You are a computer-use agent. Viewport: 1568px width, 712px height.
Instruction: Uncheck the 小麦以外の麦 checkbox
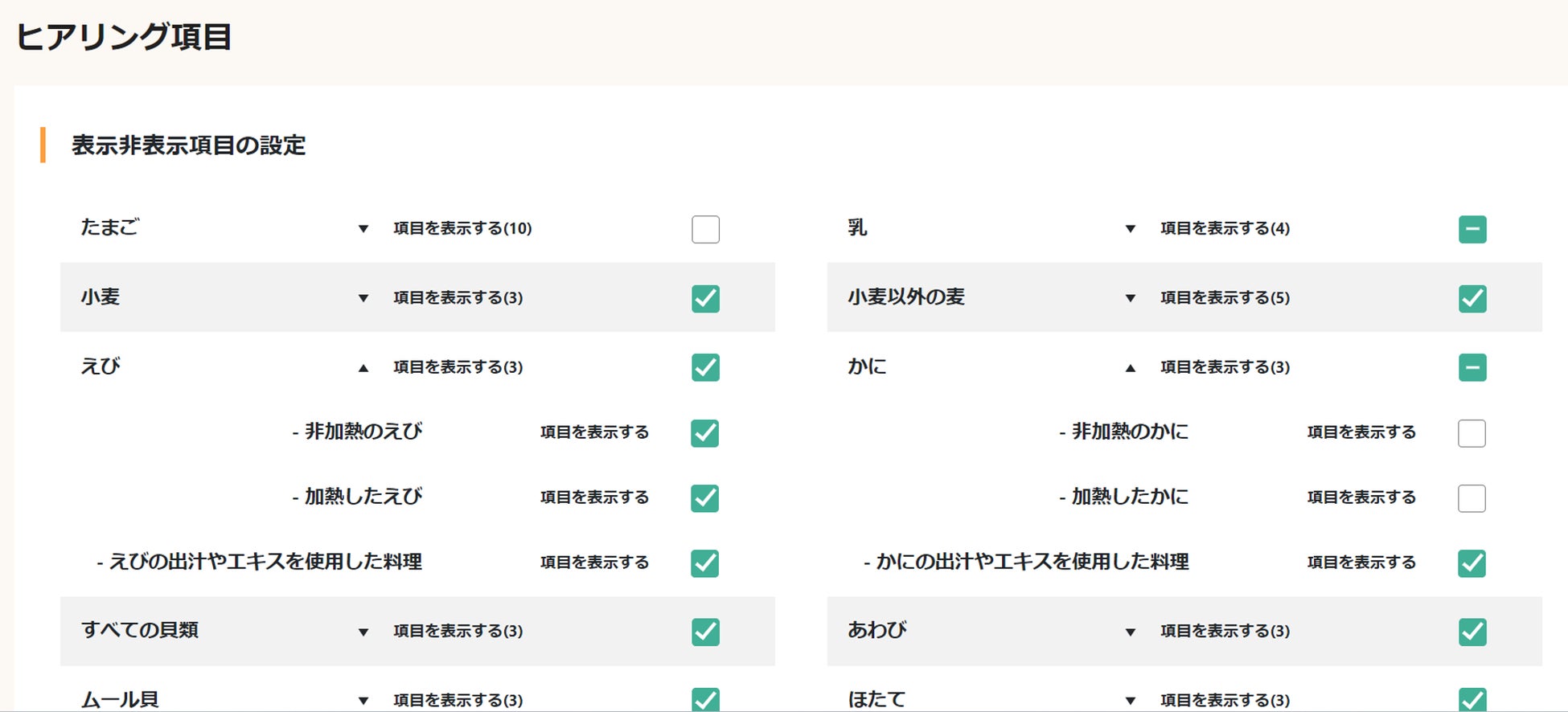(x=1472, y=298)
